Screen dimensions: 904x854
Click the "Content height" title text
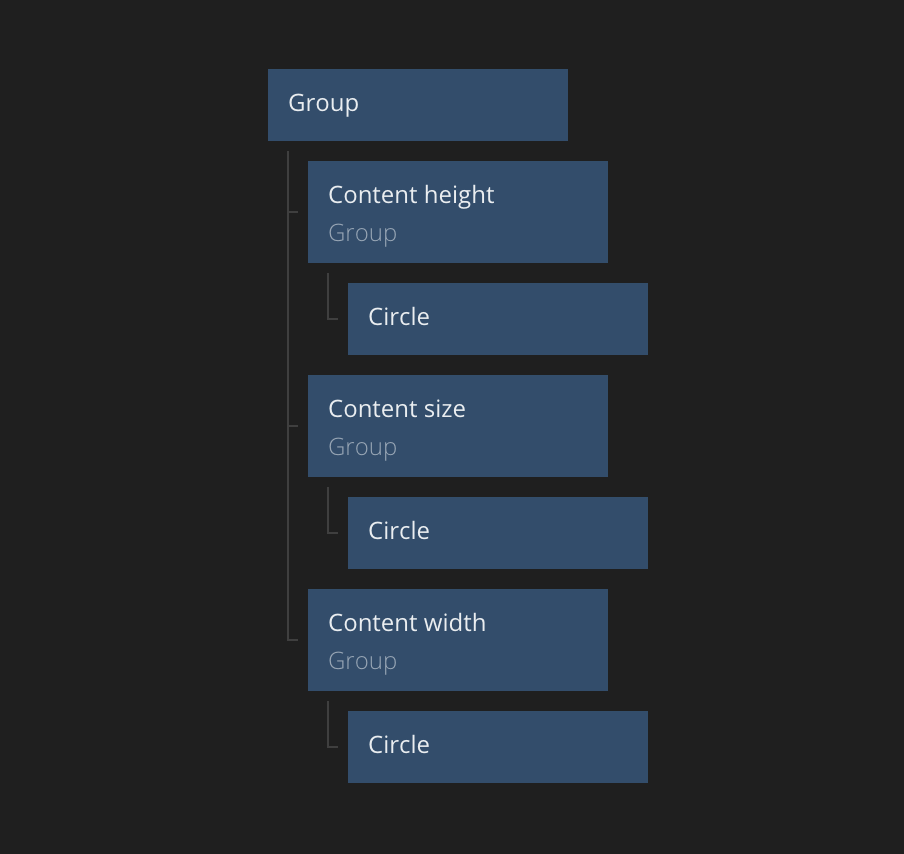pyautogui.click(x=411, y=195)
